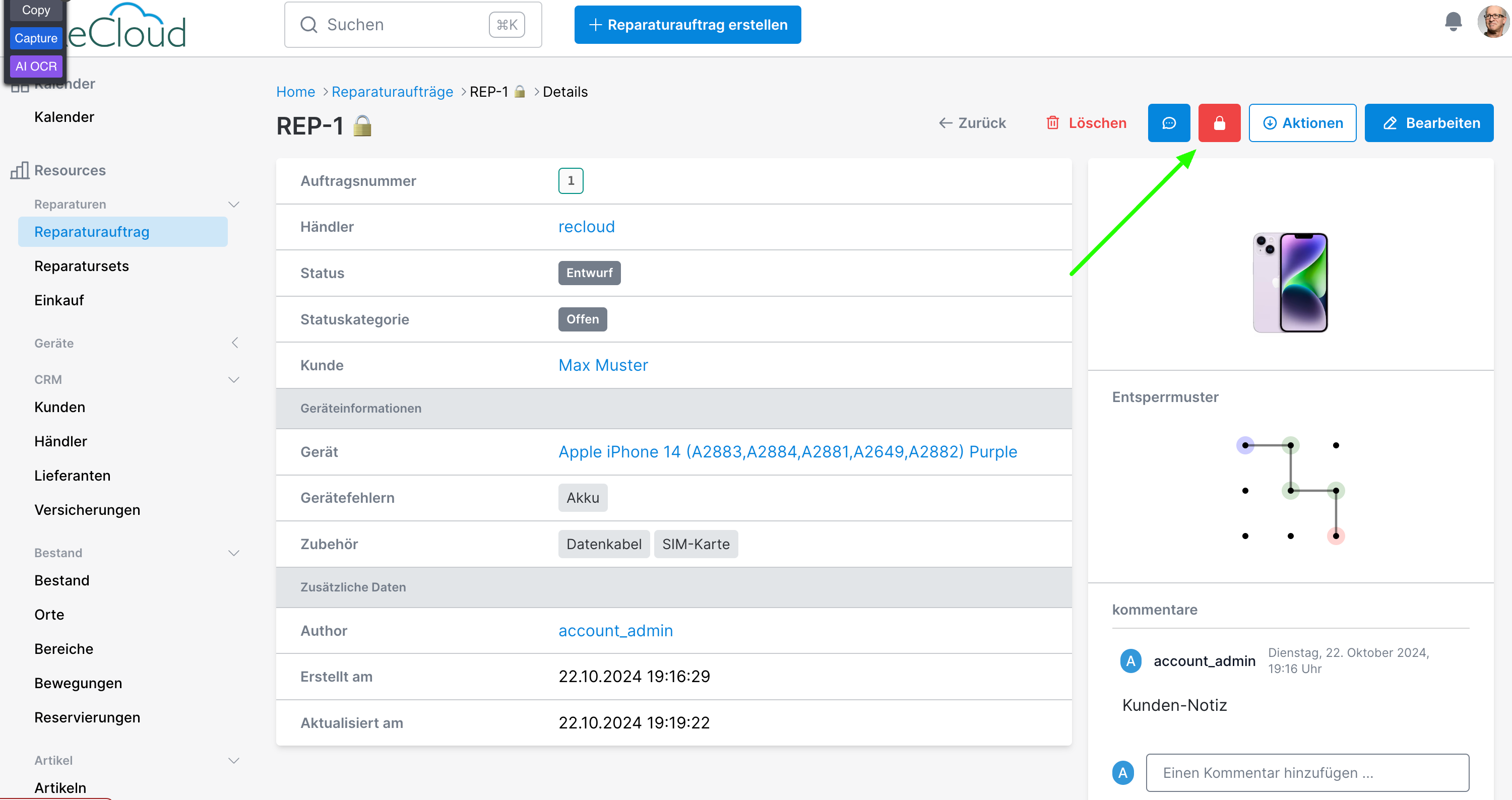Viewport: 1512px width, 800px height.
Task: Select Kunden in sidebar menu
Action: (x=60, y=407)
